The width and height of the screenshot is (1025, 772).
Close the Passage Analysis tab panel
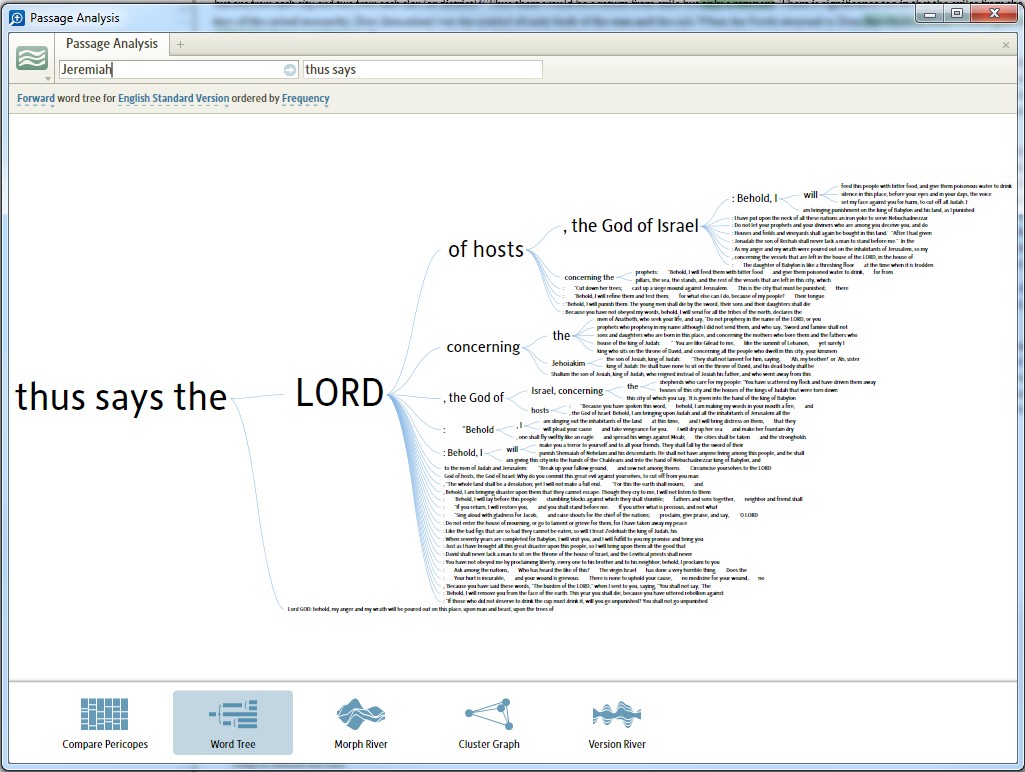tap(1005, 45)
